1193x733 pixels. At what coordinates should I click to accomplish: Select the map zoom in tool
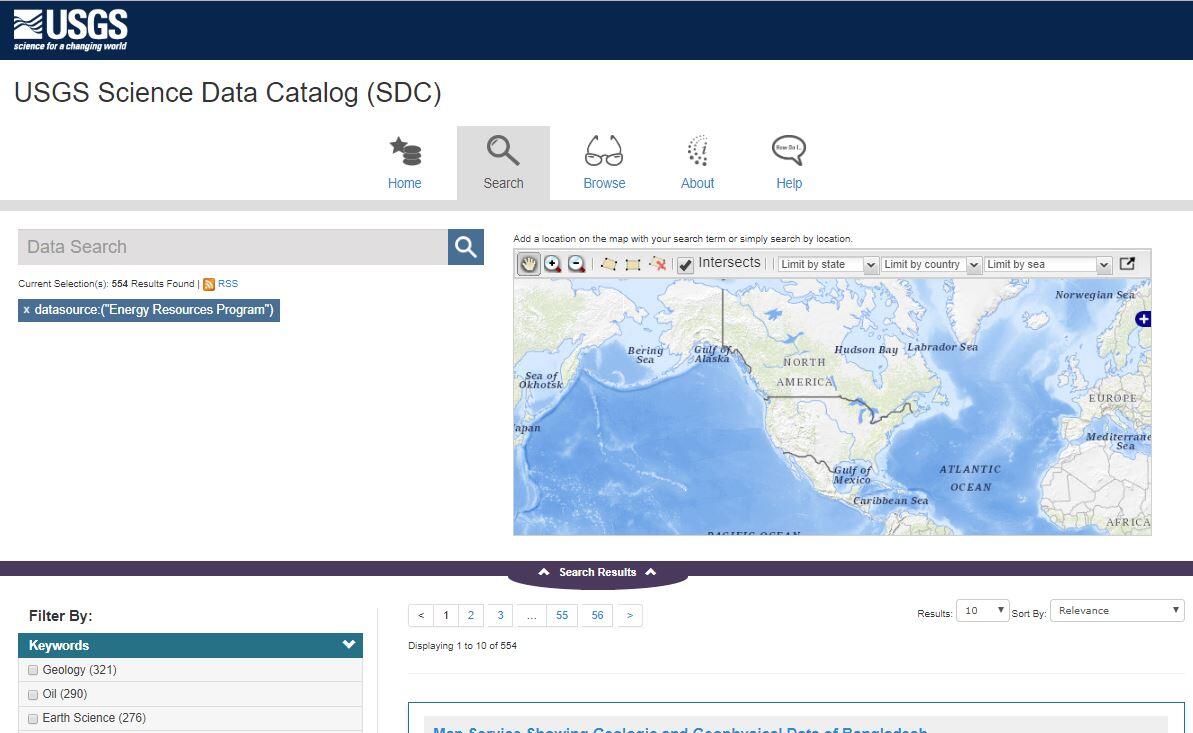(x=552, y=264)
